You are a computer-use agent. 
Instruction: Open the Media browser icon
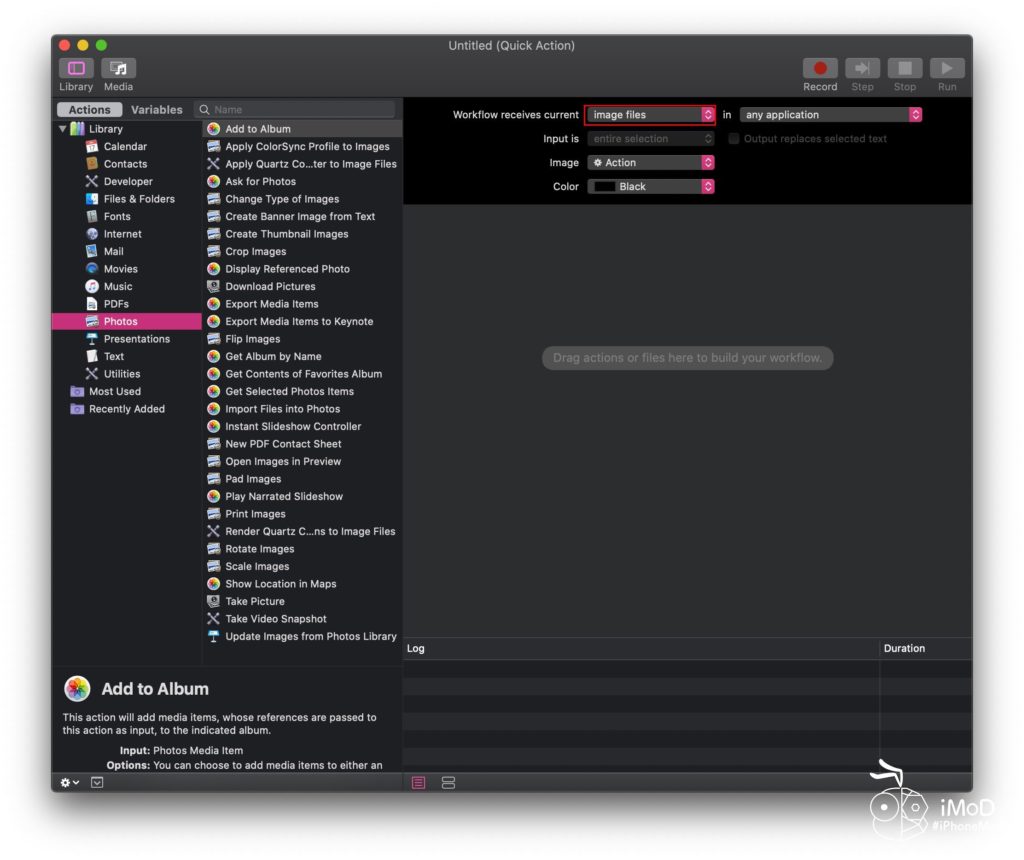point(118,69)
